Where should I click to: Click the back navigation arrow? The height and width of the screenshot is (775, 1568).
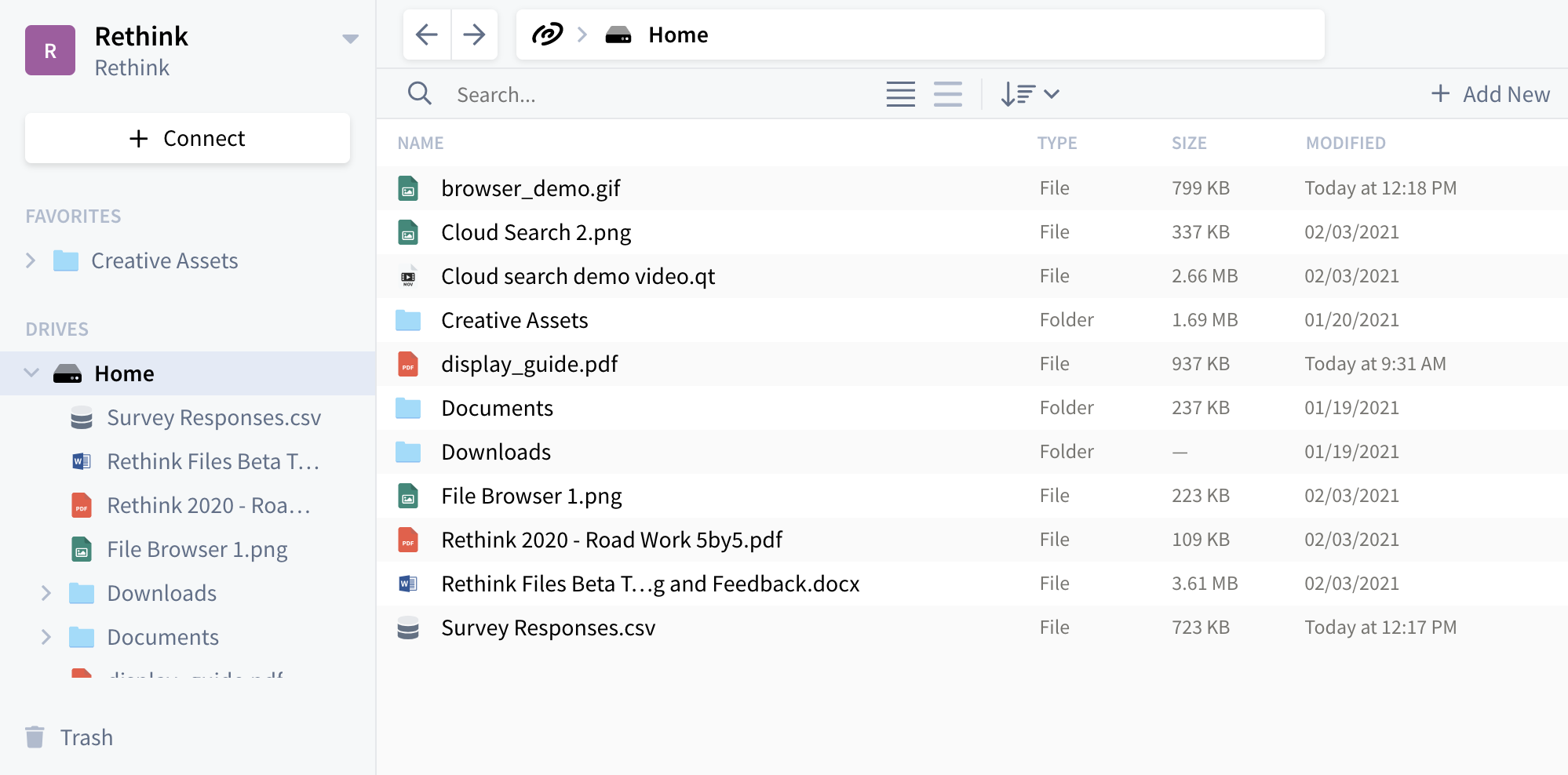click(x=427, y=35)
